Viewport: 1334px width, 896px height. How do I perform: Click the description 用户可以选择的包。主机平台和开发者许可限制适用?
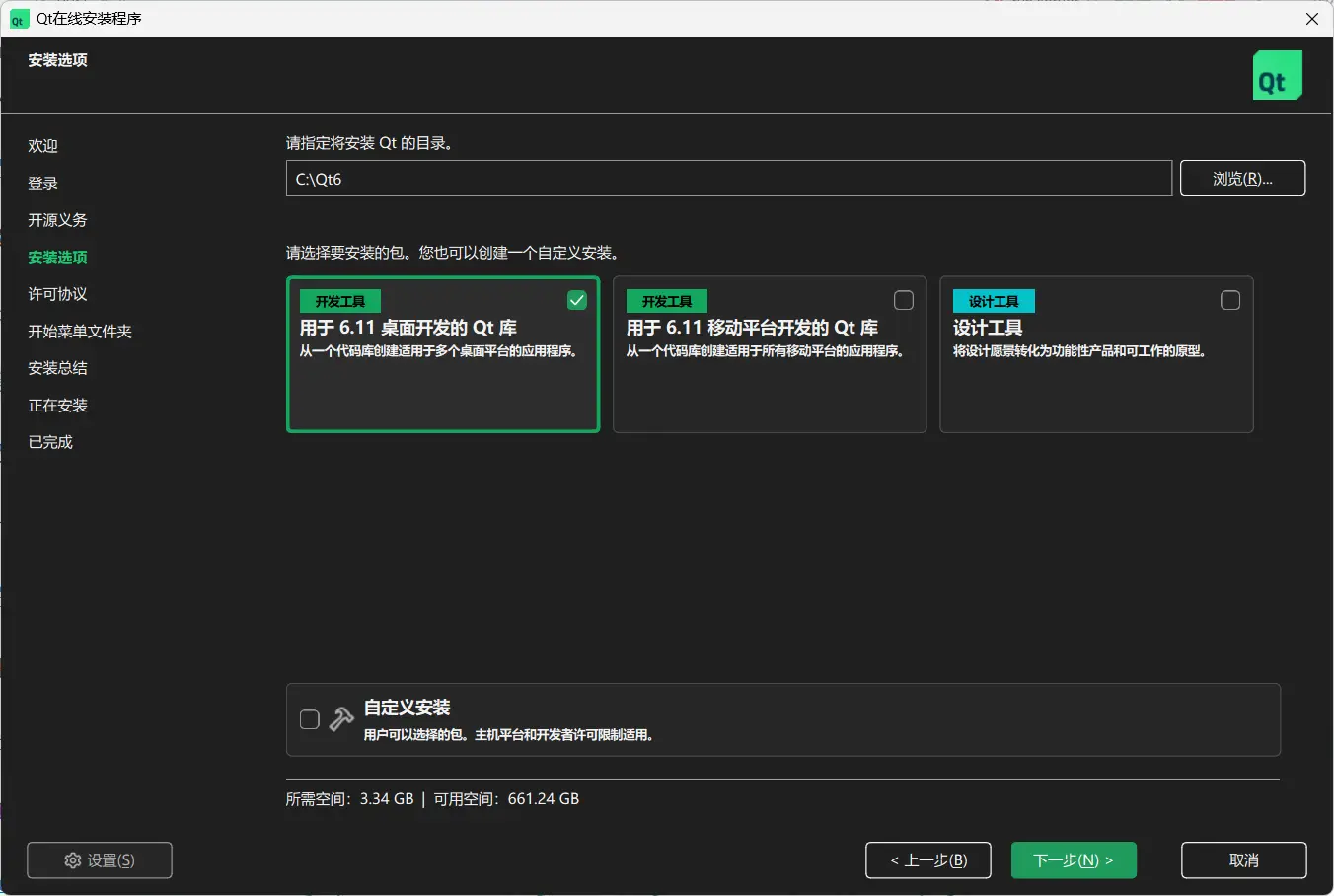tap(510, 735)
